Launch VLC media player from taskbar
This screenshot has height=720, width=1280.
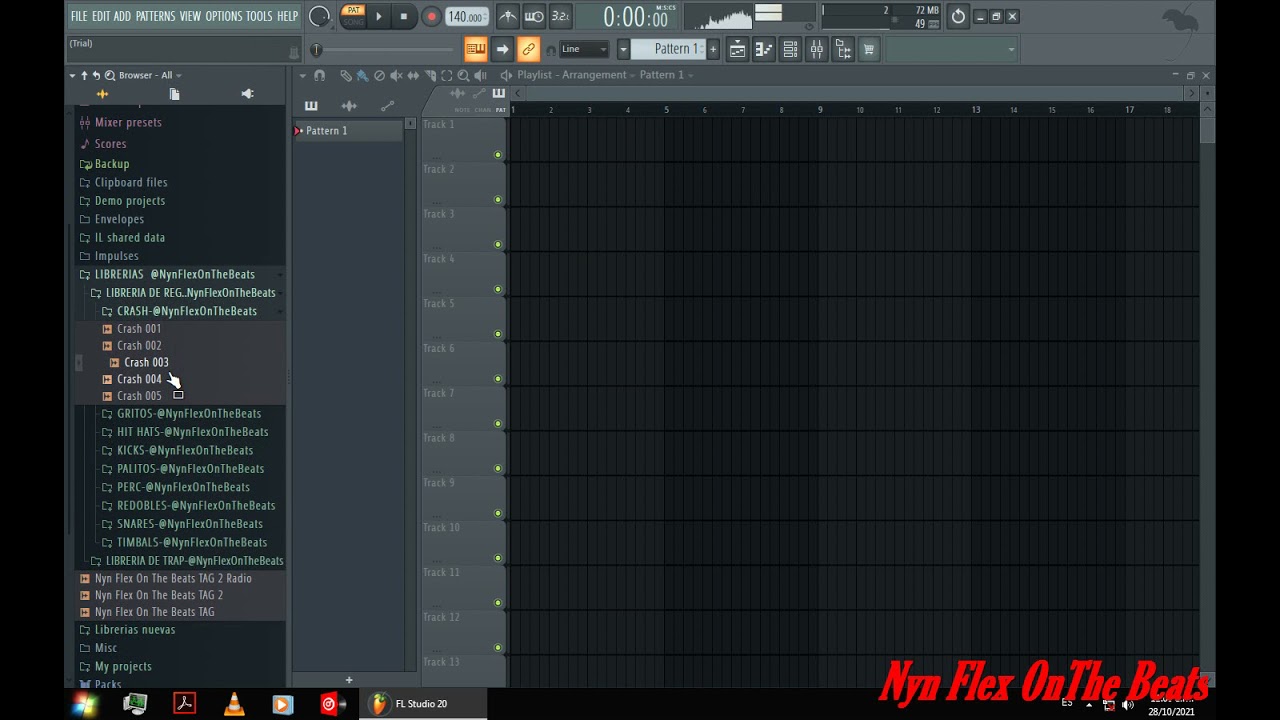(x=233, y=704)
